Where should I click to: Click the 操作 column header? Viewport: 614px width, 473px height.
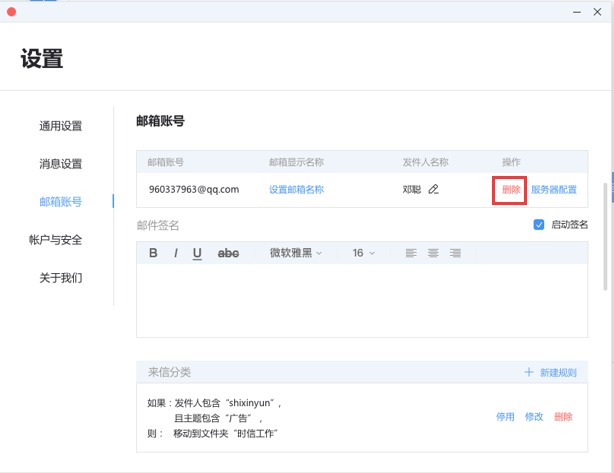pos(511,162)
